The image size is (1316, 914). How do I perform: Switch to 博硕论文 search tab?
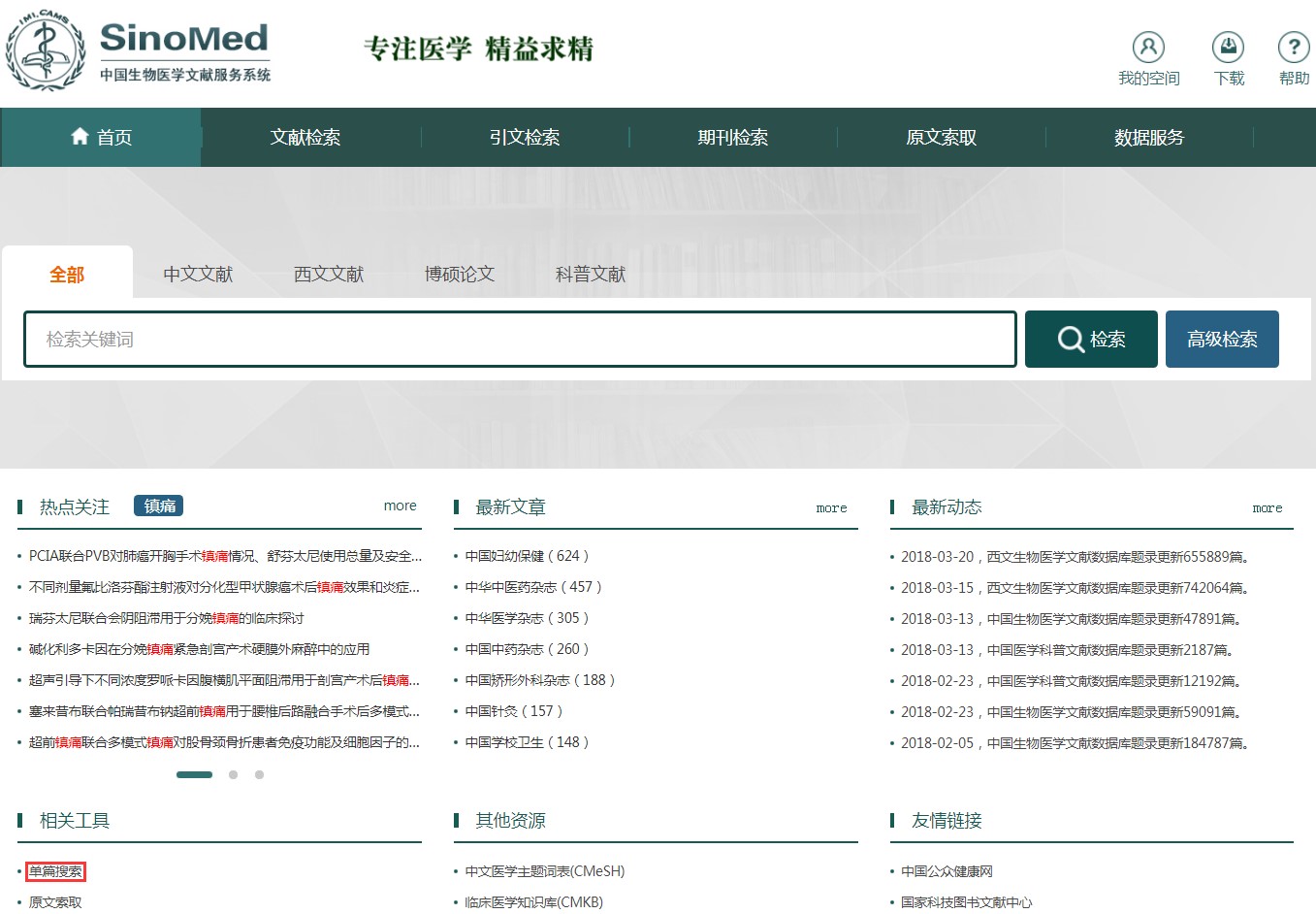[460, 275]
